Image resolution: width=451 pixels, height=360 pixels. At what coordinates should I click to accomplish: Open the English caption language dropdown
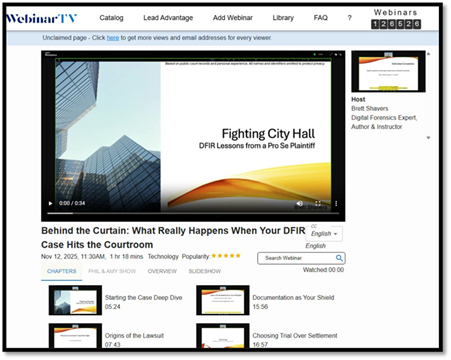coord(324,234)
